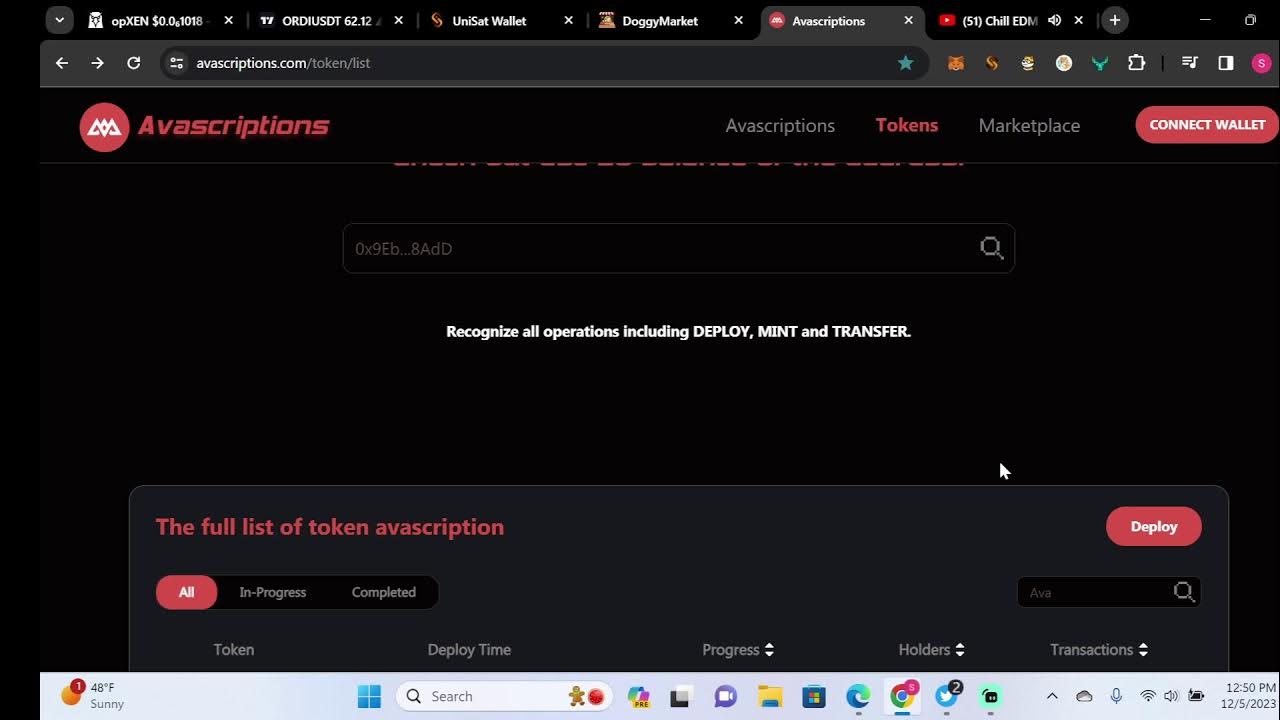Click the UniSat wallet extension icon
The height and width of the screenshot is (720, 1280).
pos(992,63)
